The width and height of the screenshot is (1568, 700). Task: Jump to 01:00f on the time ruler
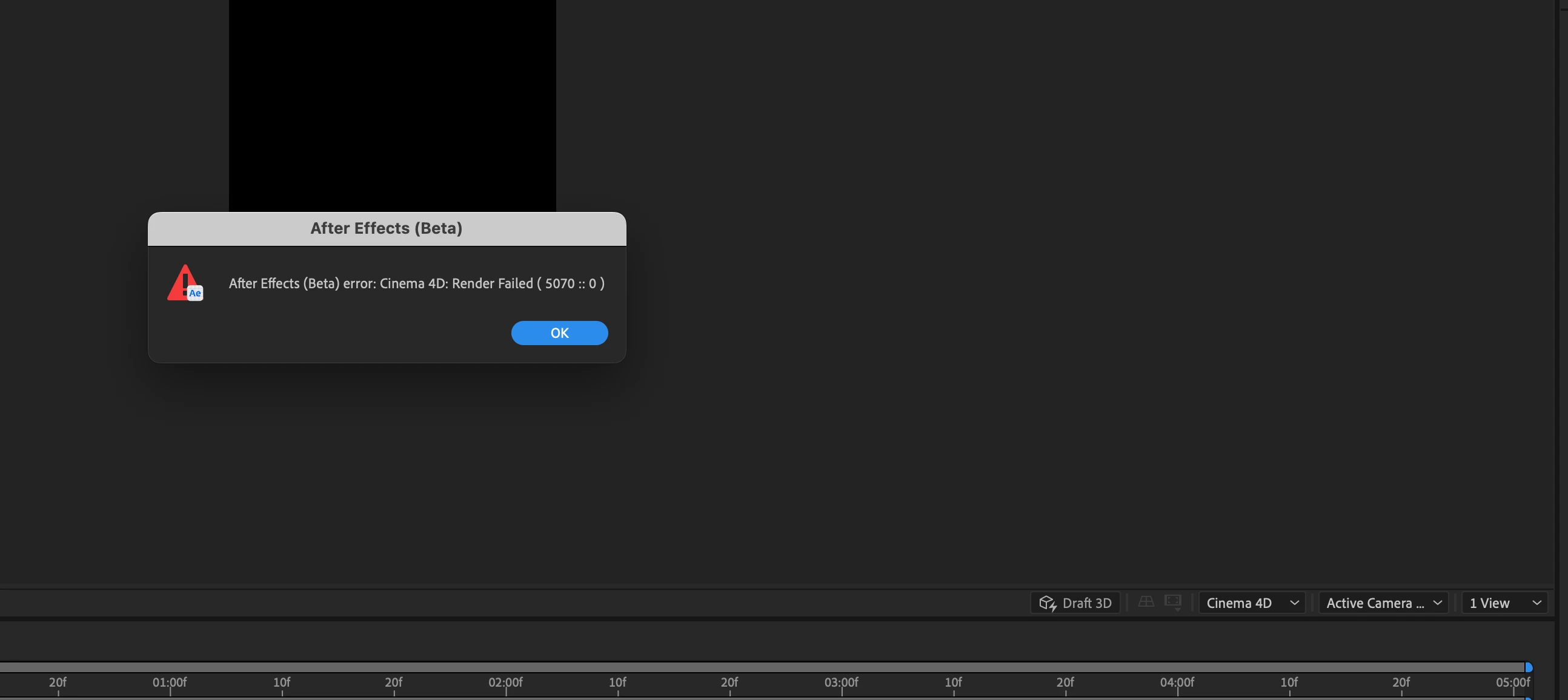pos(170,683)
